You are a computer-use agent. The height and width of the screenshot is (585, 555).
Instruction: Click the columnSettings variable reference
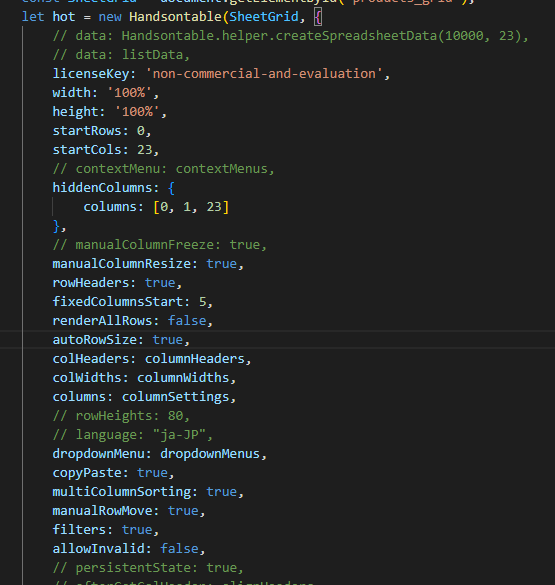tap(175, 397)
